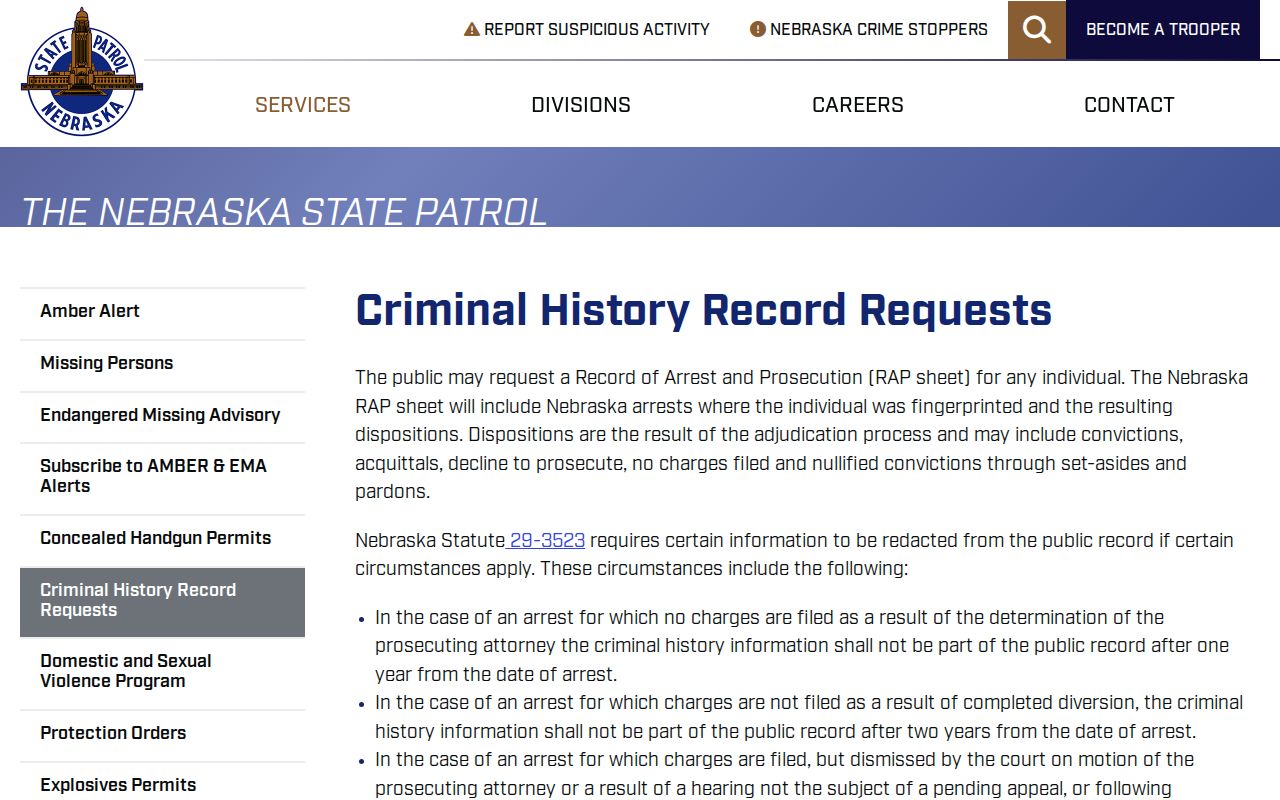Screen dimensions: 1280x800
Task: Open Domestic and Sexual Violence Program
Action: click(162, 672)
